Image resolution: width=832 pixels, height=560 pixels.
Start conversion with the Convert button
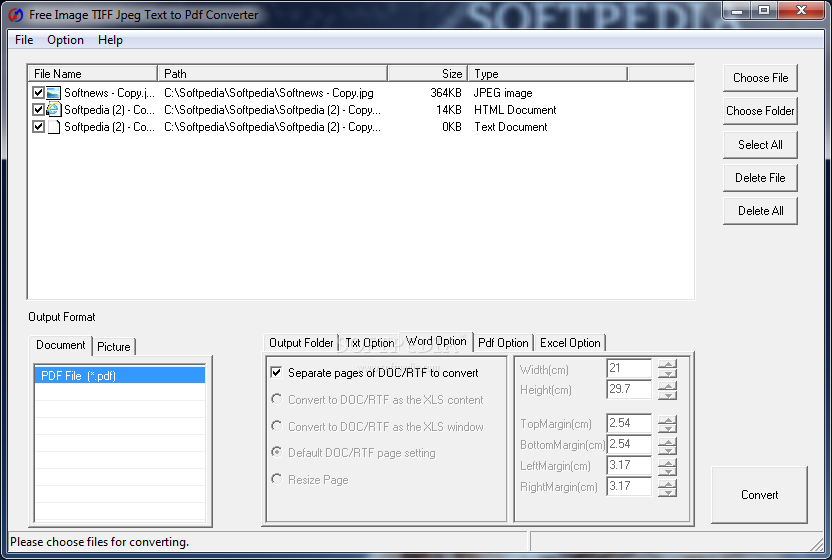coord(759,495)
